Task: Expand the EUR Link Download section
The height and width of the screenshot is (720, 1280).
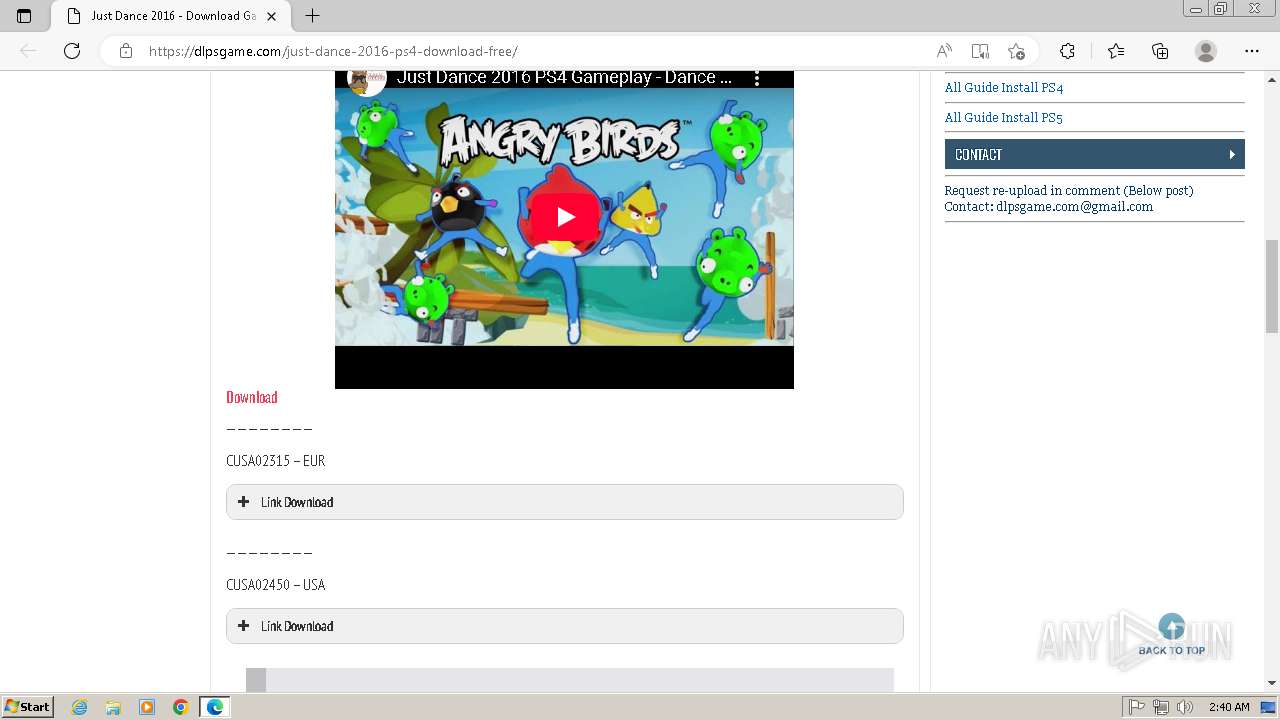Action: coord(565,502)
